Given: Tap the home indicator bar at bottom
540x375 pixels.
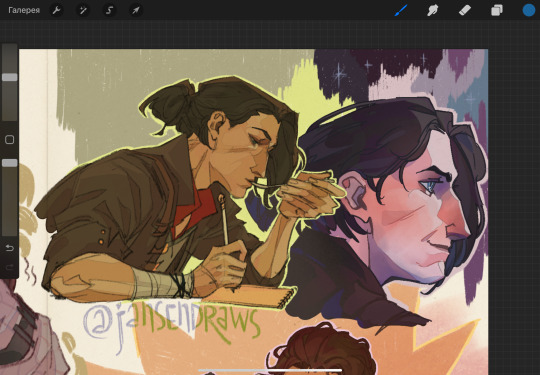Looking at the screenshot, I should tap(270, 371).
